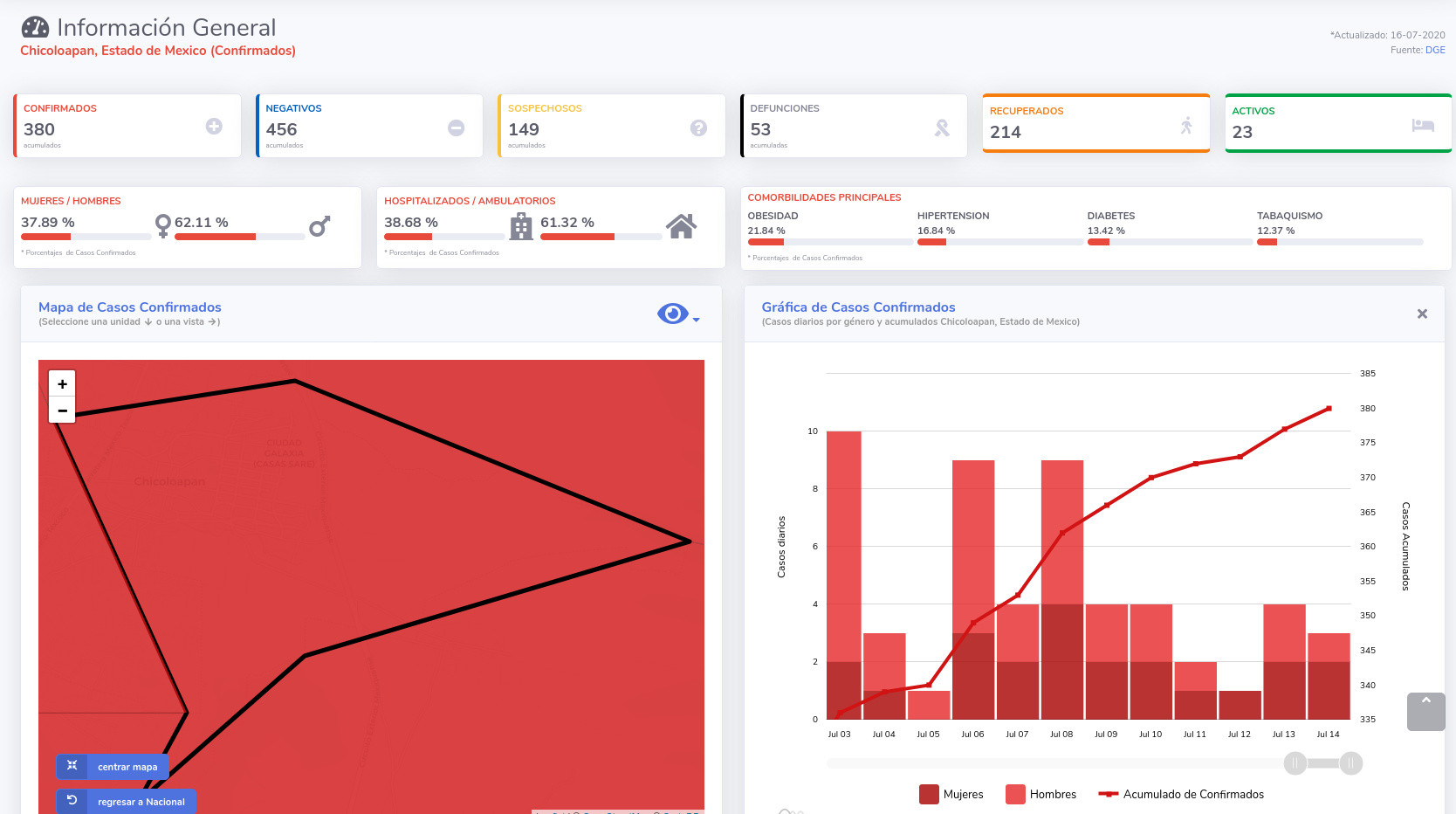Image resolution: width=1456 pixels, height=814 pixels.
Task: Click the Jul 13 bar in chart
Action: (1284, 661)
